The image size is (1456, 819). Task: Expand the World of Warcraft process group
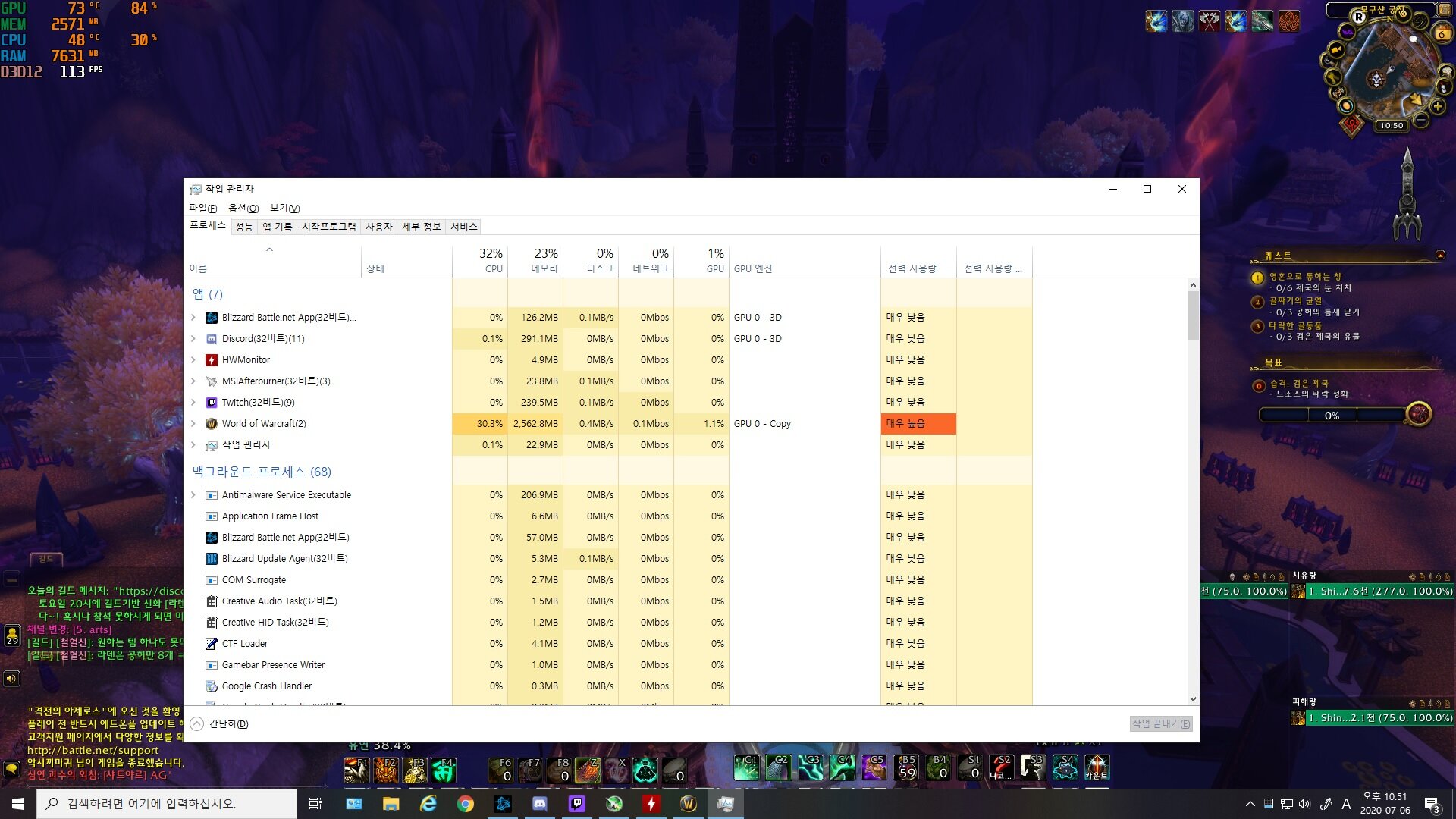193,424
